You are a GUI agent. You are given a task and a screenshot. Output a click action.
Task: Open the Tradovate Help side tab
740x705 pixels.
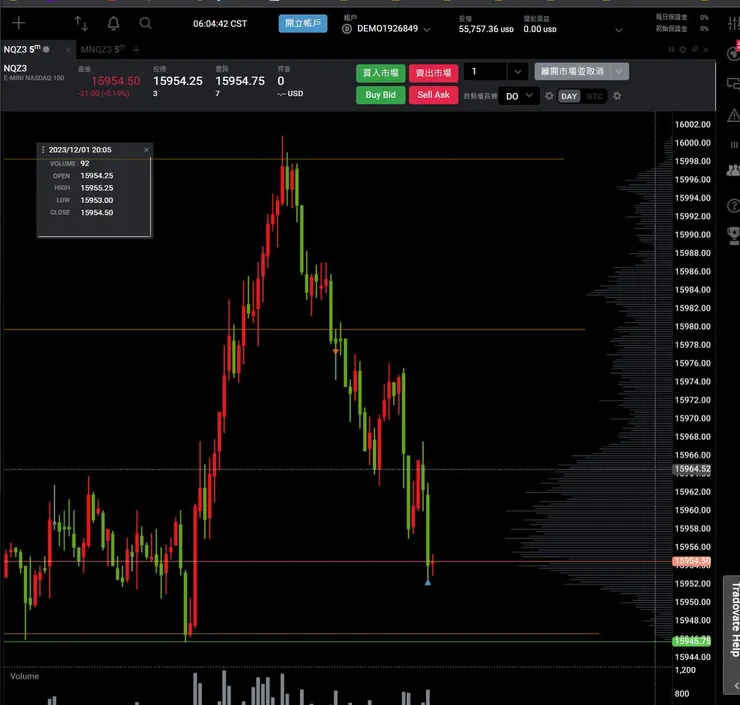pyautogui.click(x=733, y=620)
